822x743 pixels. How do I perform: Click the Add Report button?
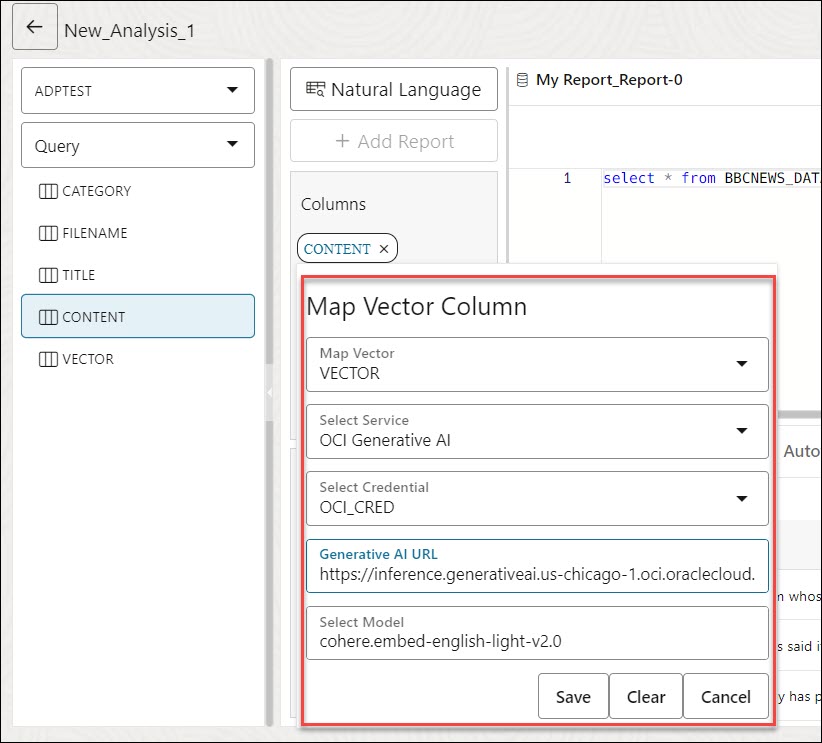click(393, 140)
